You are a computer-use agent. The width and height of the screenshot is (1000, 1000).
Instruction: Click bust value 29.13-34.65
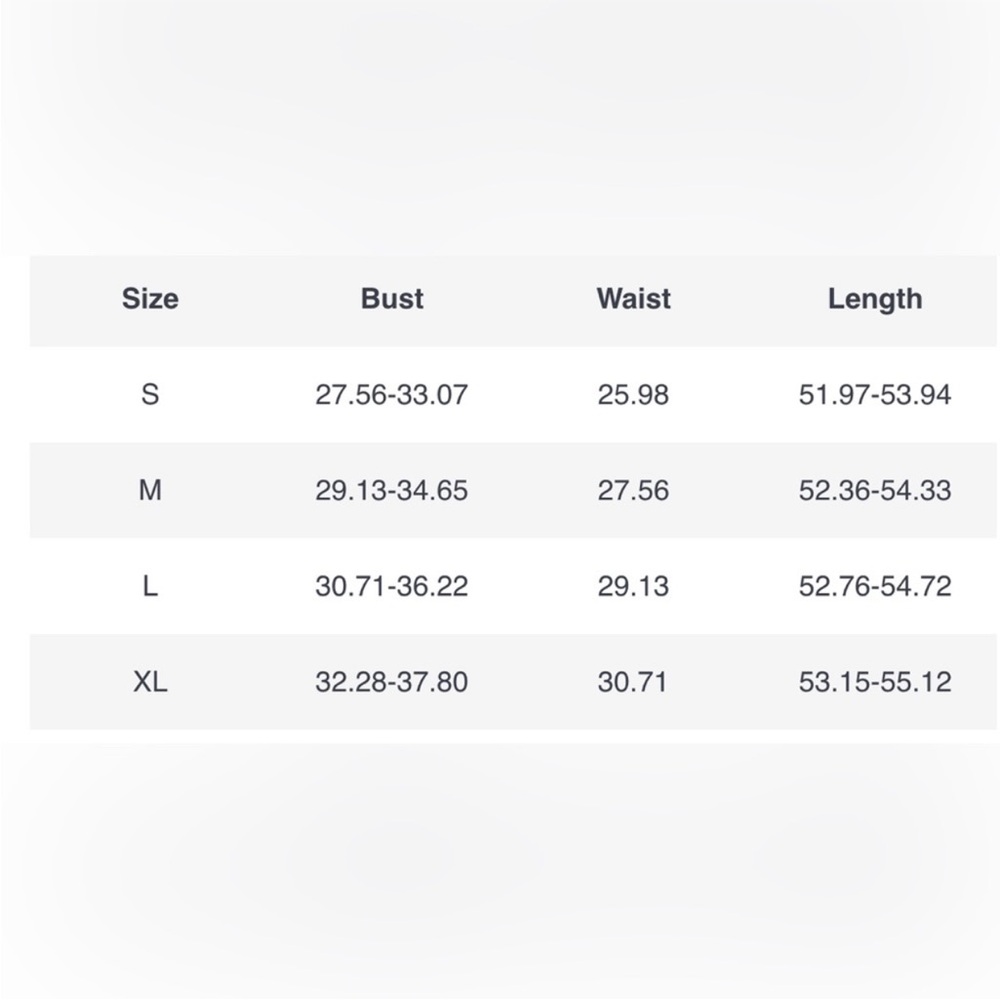(392, 490)
